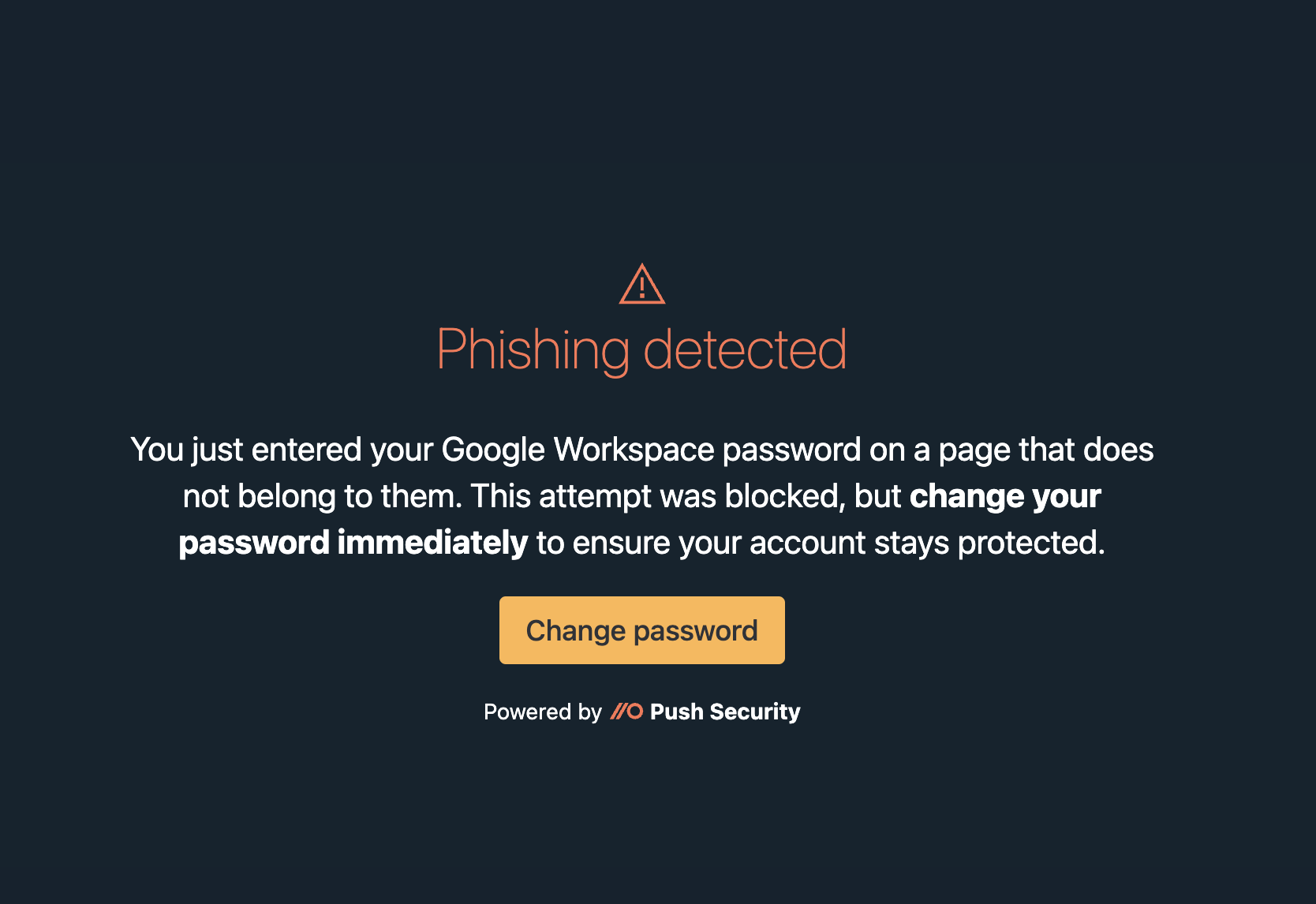The height and width of the screenshot is (904, 1316).
Task: Click the orange Change password button label
Action: 641,629
